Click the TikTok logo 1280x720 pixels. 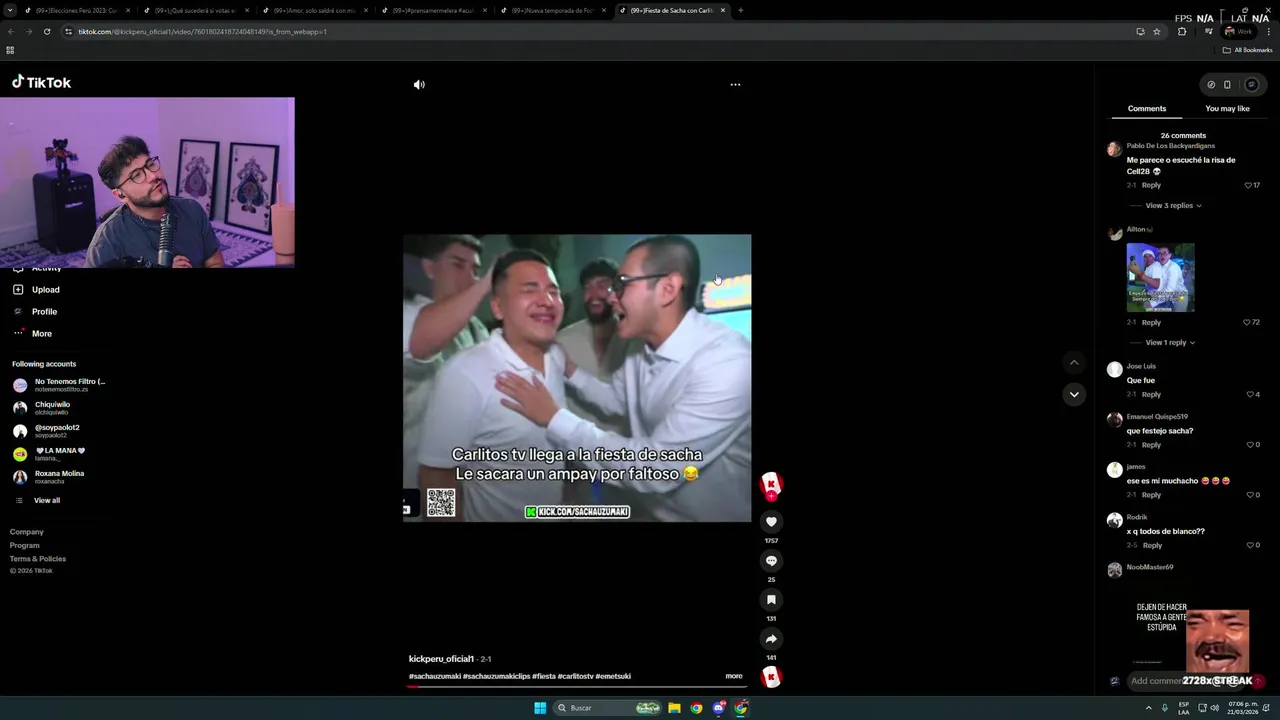(x=41, y=83)
